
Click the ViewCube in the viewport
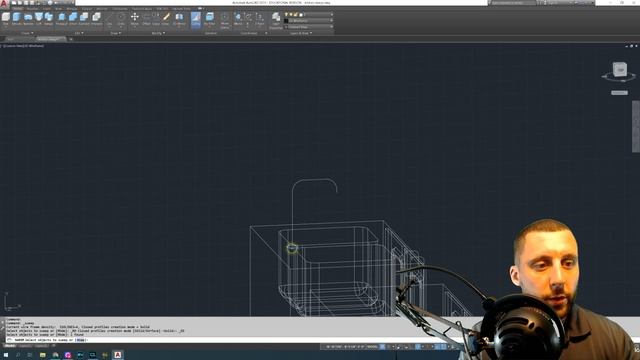click(619, 69)
